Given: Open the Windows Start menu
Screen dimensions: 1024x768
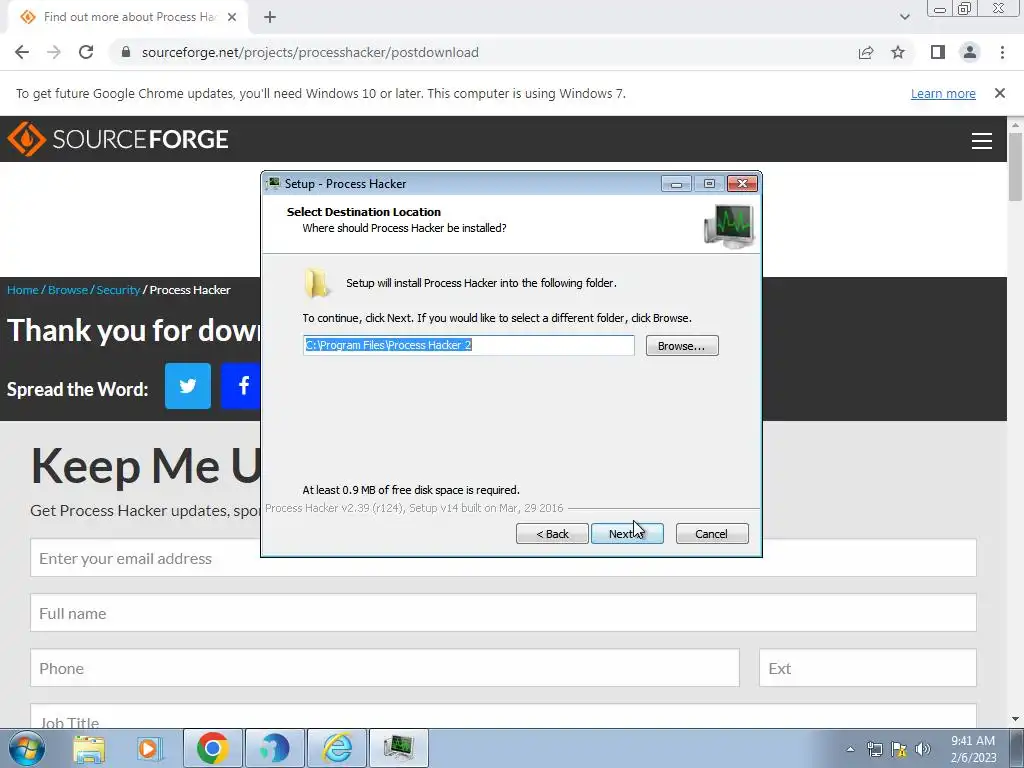Looking at the screenshot, I should tap(27, 748).
